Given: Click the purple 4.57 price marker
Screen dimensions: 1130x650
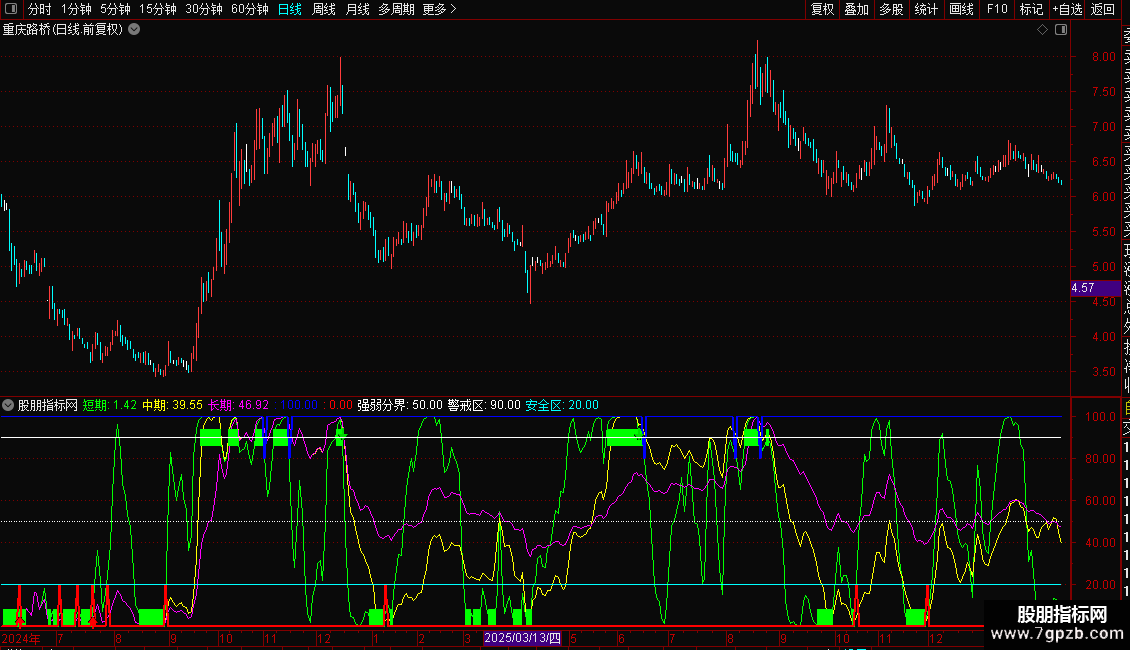Looking at the screenshot, I should click(x=1095, y=288).
